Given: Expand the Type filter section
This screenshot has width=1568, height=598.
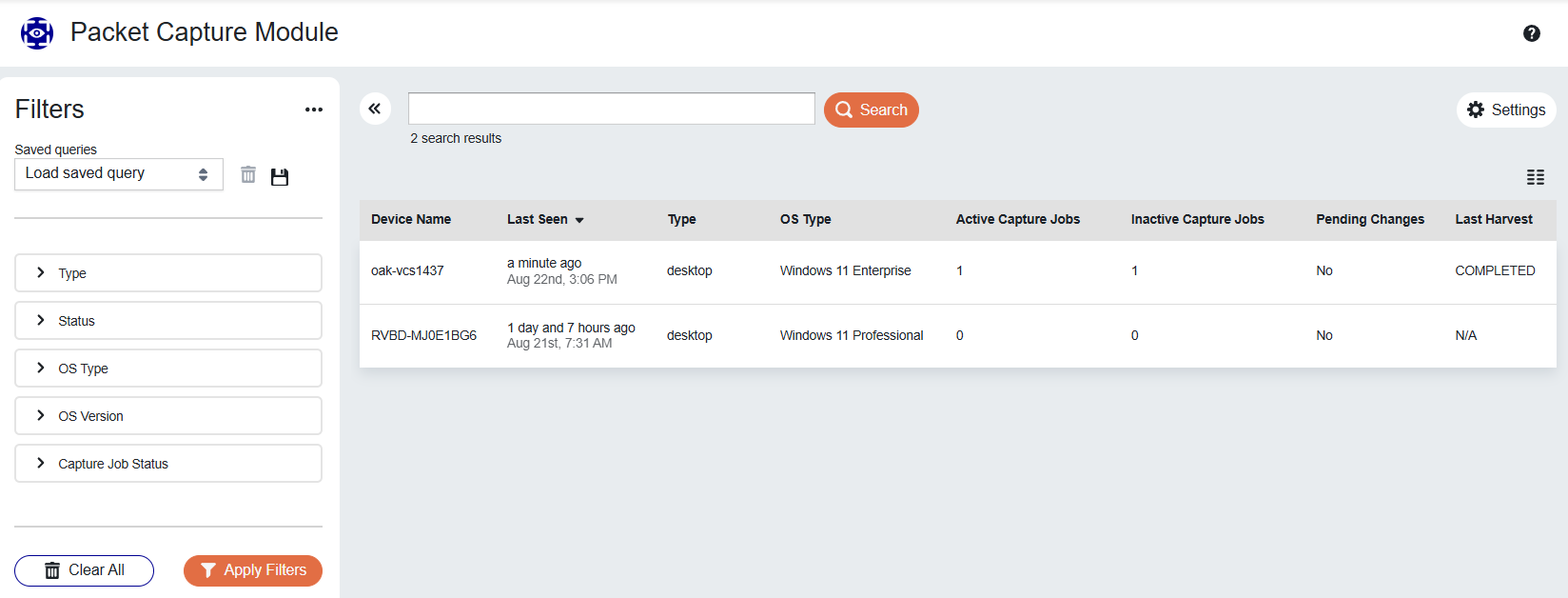Looking at the screenshot, I should point(167,273).
